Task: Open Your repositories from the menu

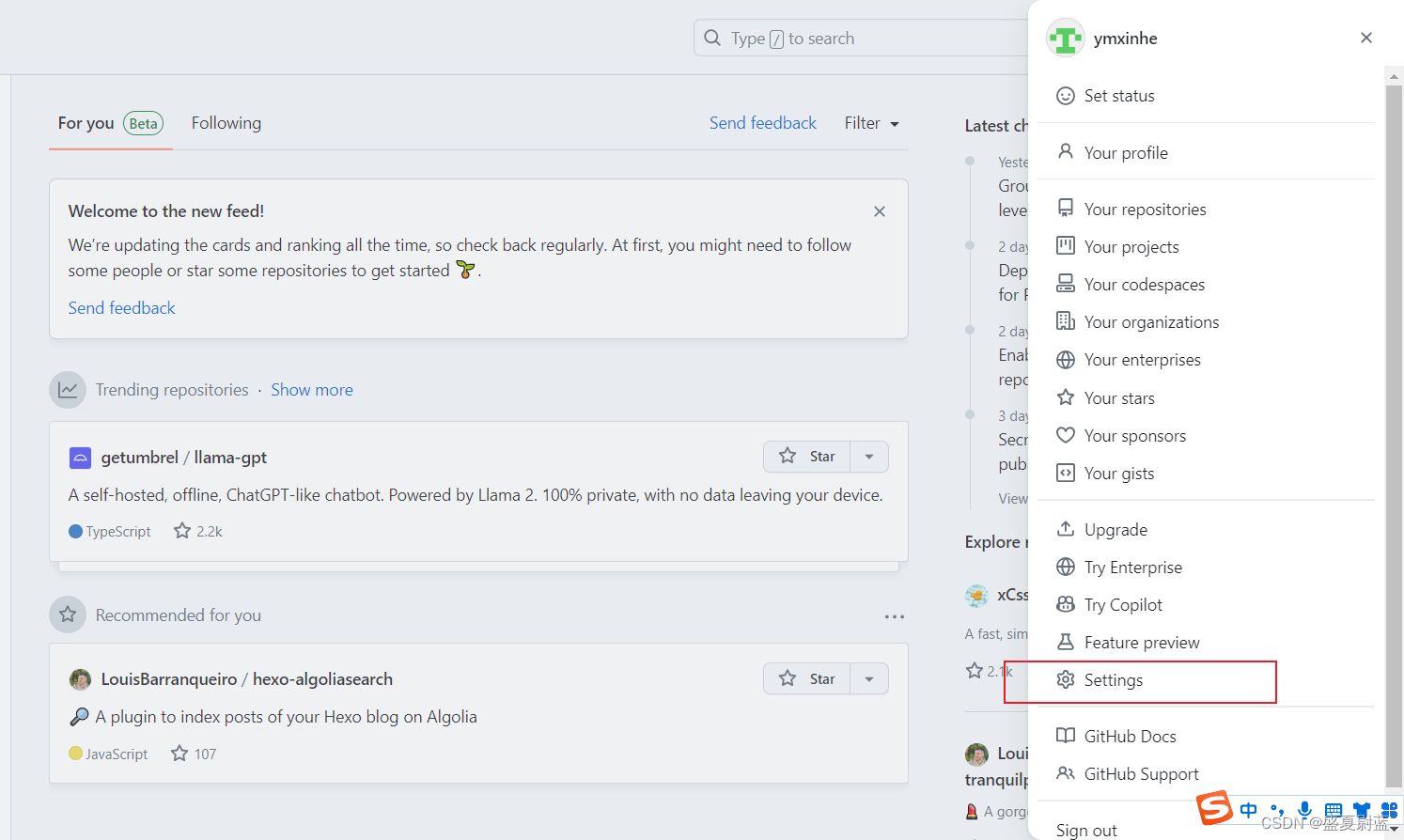Action: (1145, 209)
